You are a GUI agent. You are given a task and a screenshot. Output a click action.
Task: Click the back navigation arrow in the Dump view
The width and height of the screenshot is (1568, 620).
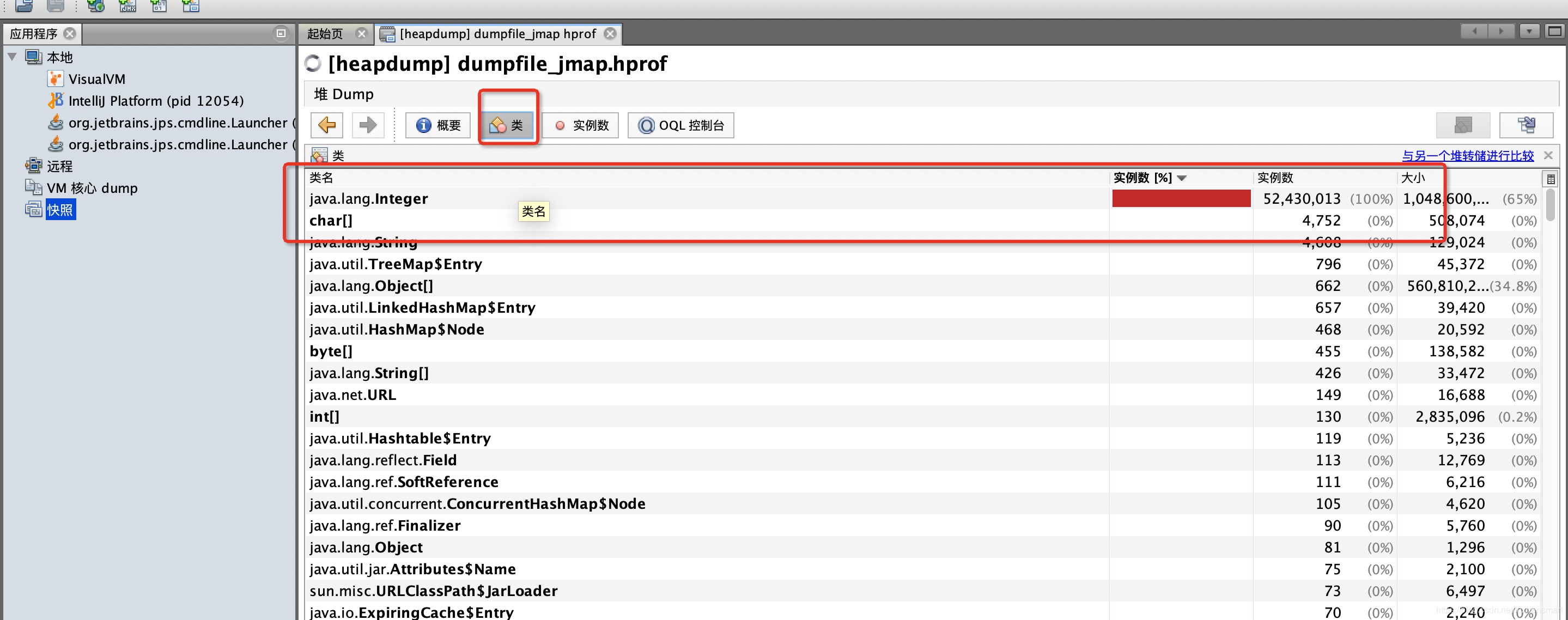[327, 125]
